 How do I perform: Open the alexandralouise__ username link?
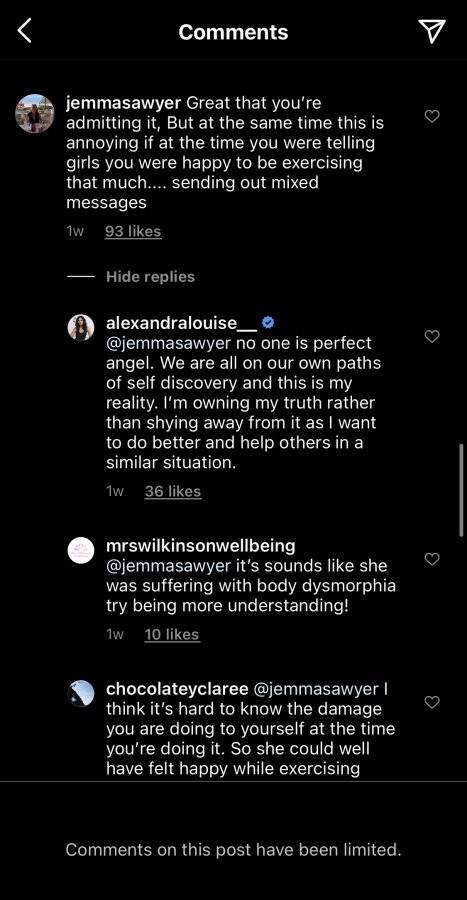(182, 323)
